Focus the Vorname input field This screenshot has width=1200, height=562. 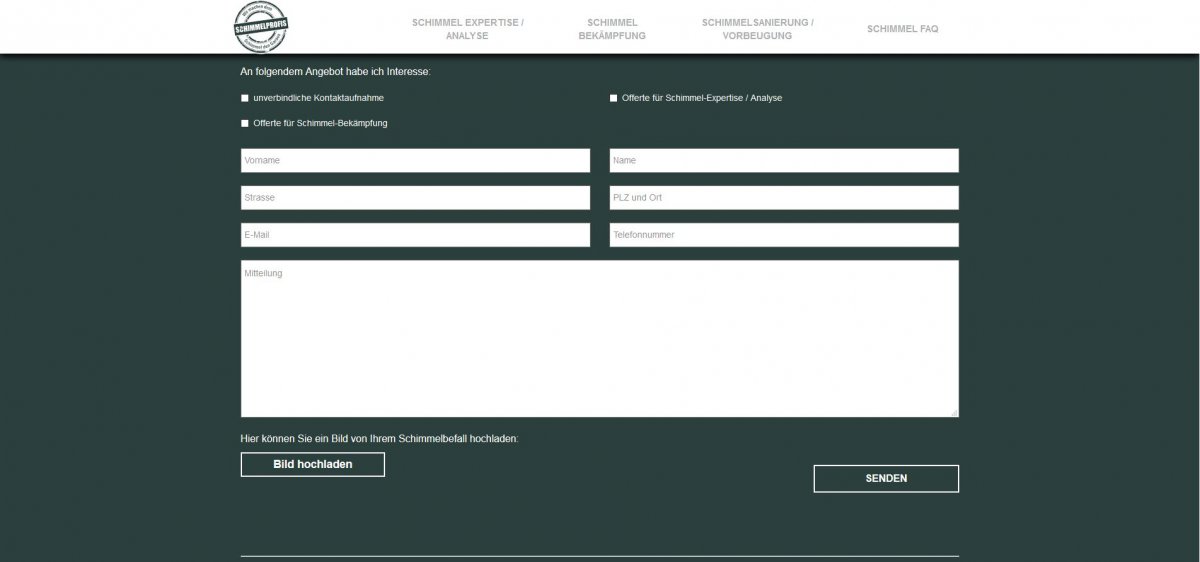point(415,160)
